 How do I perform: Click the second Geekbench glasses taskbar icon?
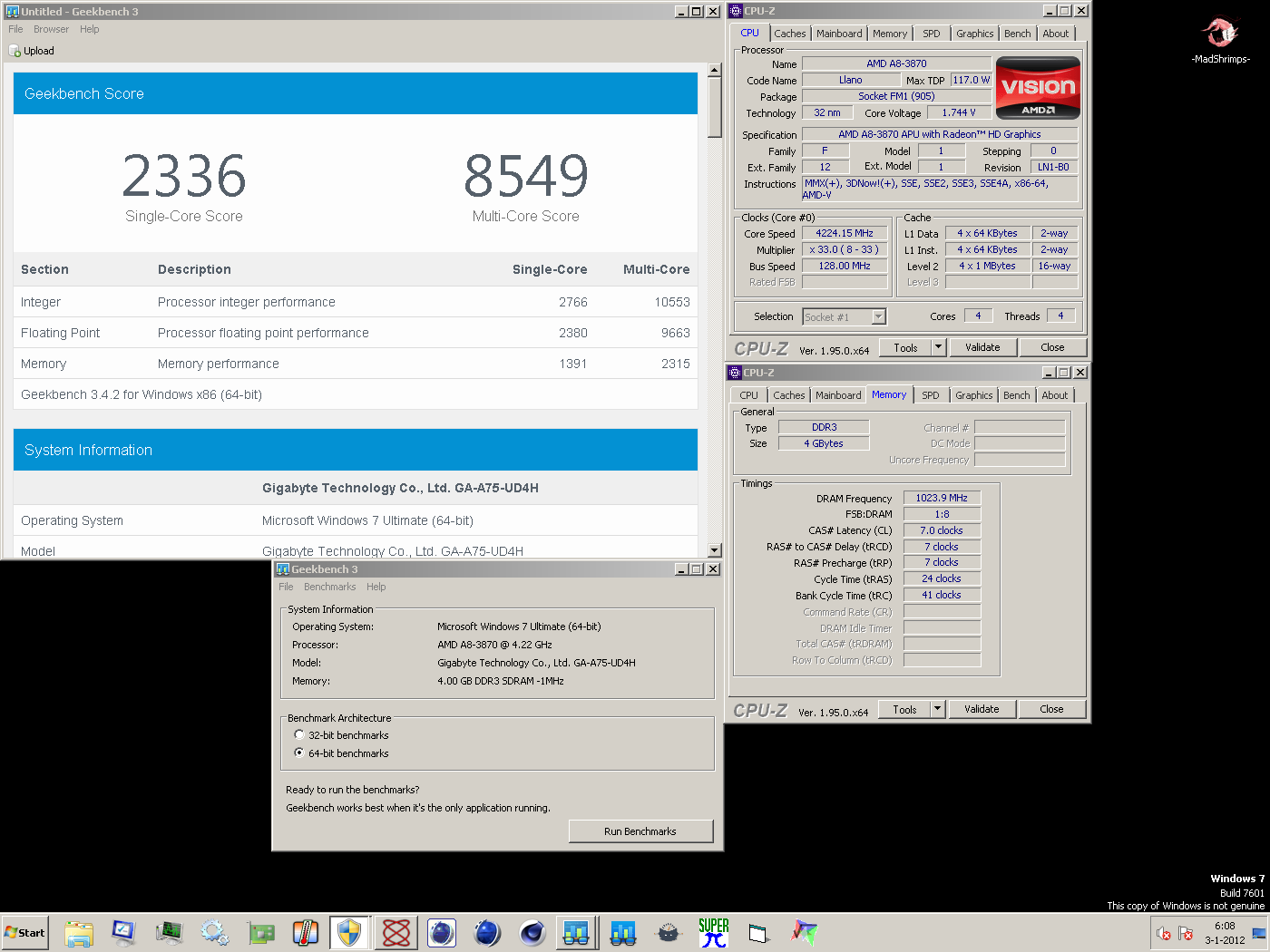coord(623,933)
